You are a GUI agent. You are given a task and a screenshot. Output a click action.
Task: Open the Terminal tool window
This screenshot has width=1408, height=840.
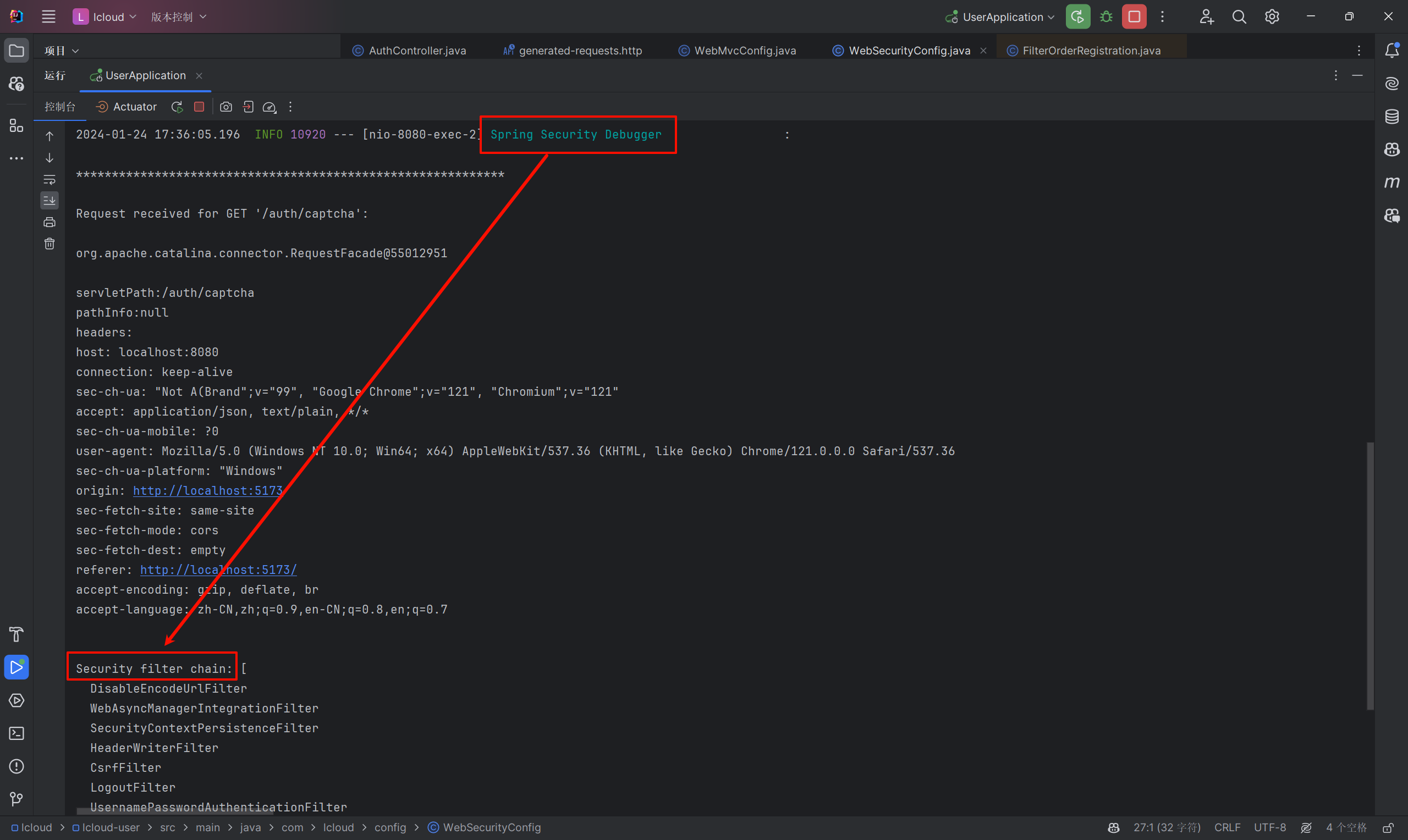tap(16, 733)
